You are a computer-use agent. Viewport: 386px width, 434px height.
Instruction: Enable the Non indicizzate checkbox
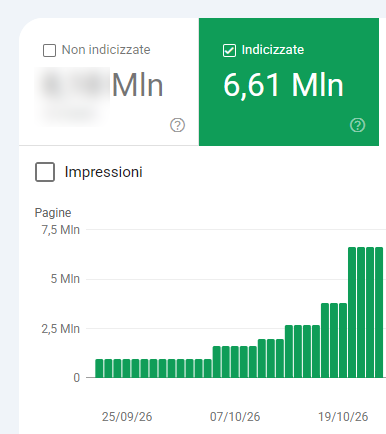[49, 51]
